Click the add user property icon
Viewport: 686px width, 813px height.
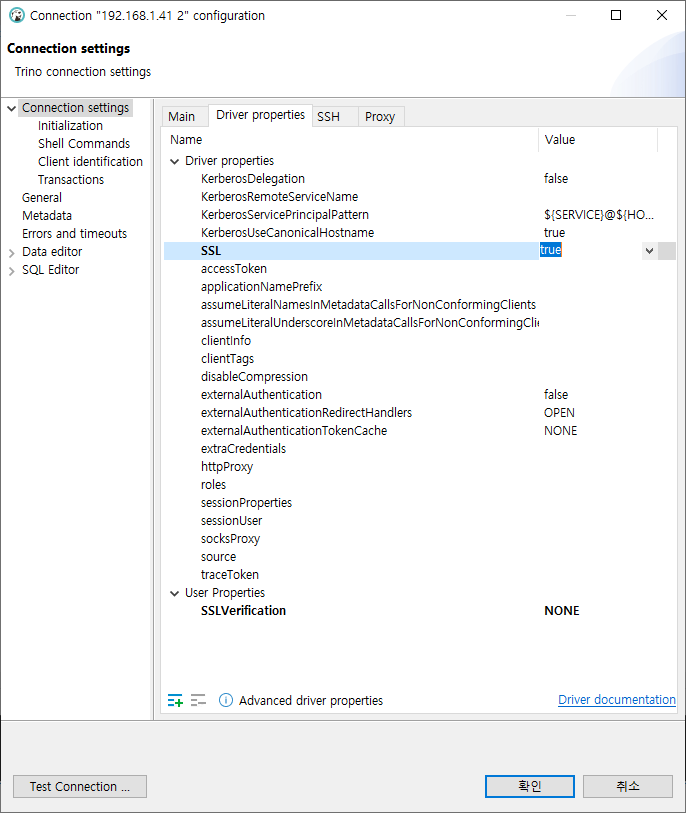[175, 700]
